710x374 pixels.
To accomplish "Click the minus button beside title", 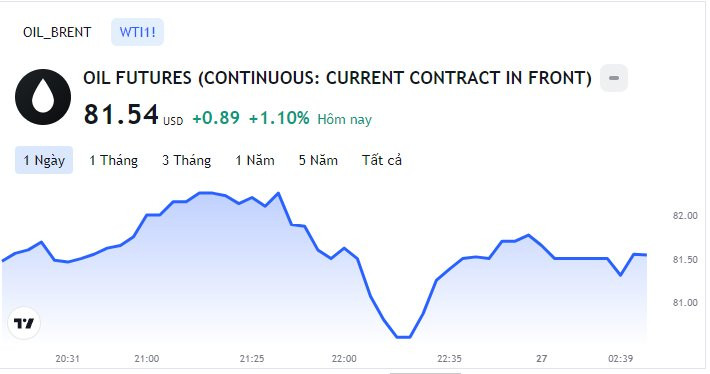I will (614, 78).
